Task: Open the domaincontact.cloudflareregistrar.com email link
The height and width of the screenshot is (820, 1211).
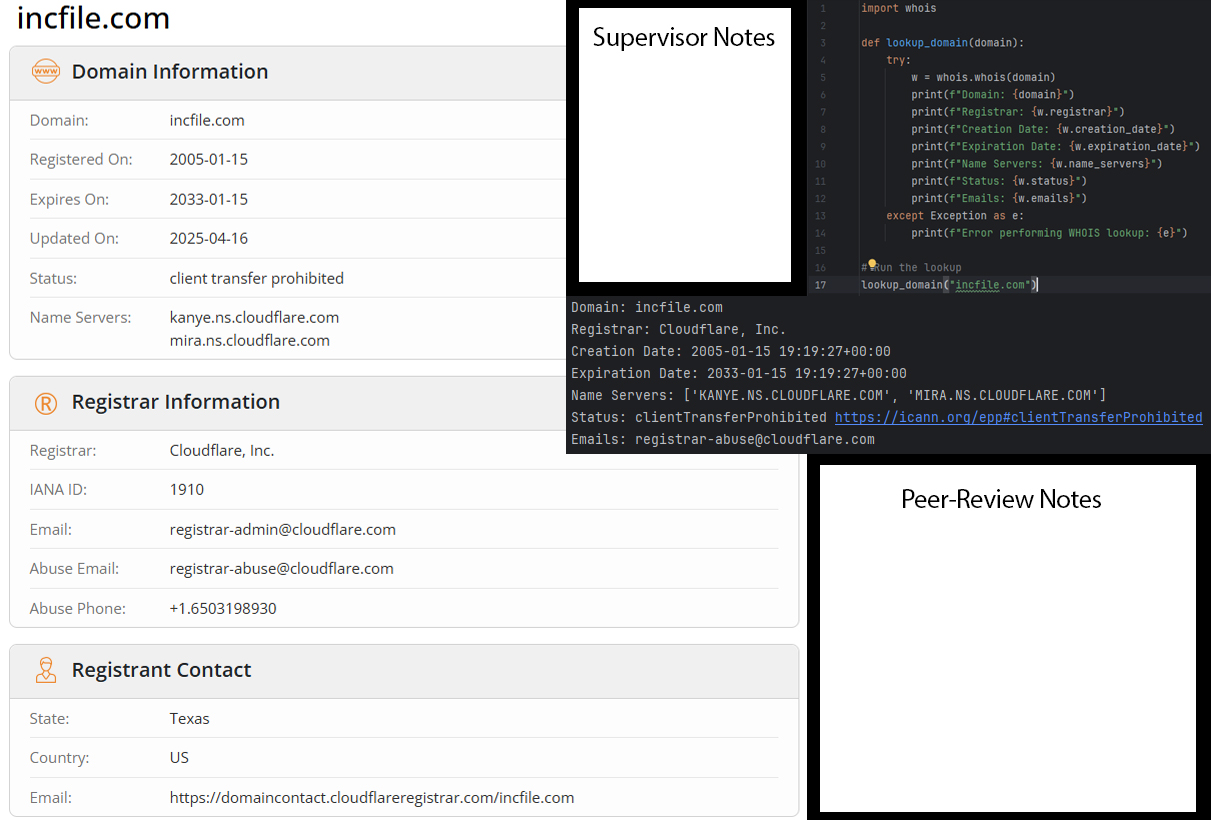Action: click(x=371, y=797)
